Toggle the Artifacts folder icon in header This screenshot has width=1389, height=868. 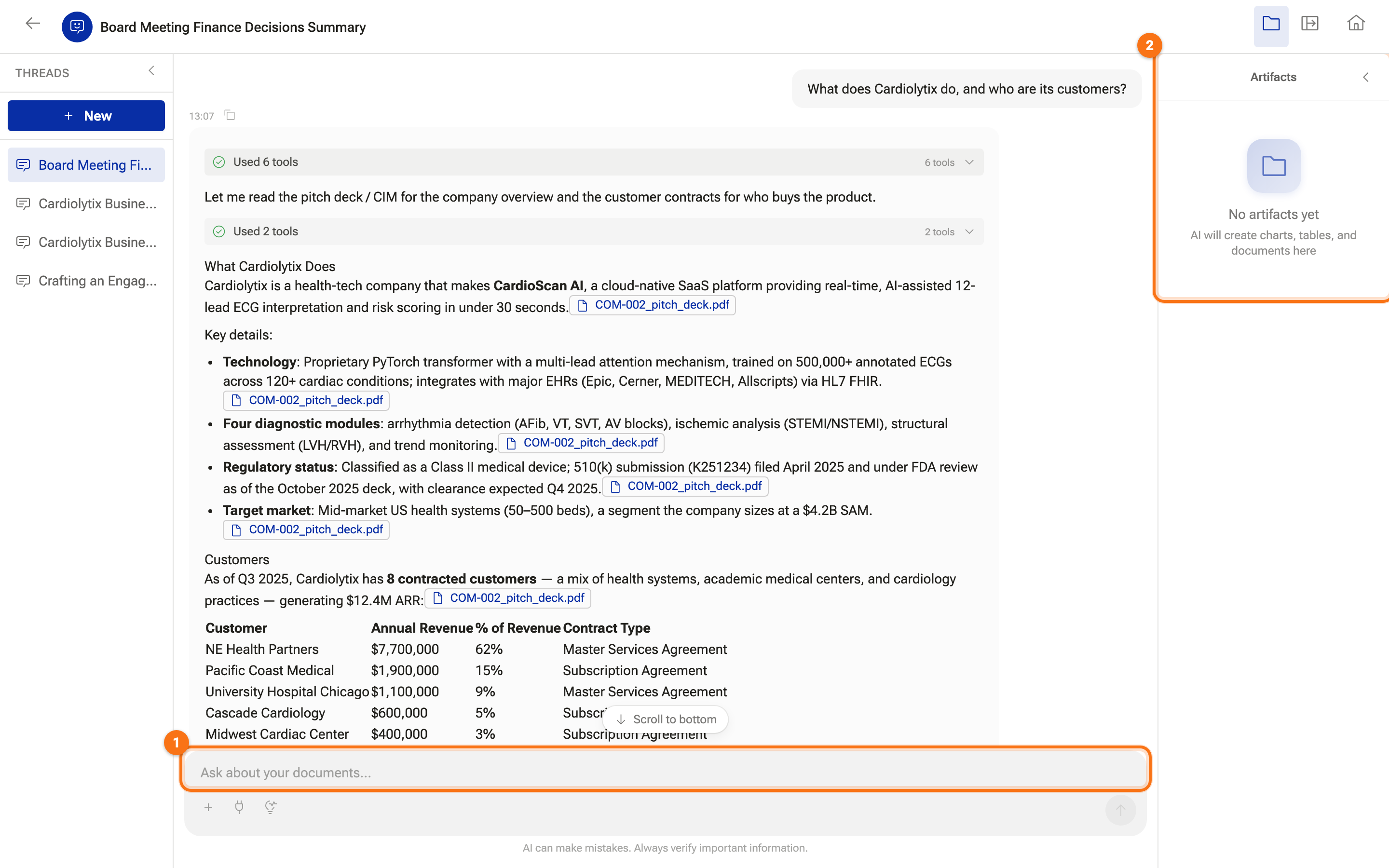(x=1271, y=24)
